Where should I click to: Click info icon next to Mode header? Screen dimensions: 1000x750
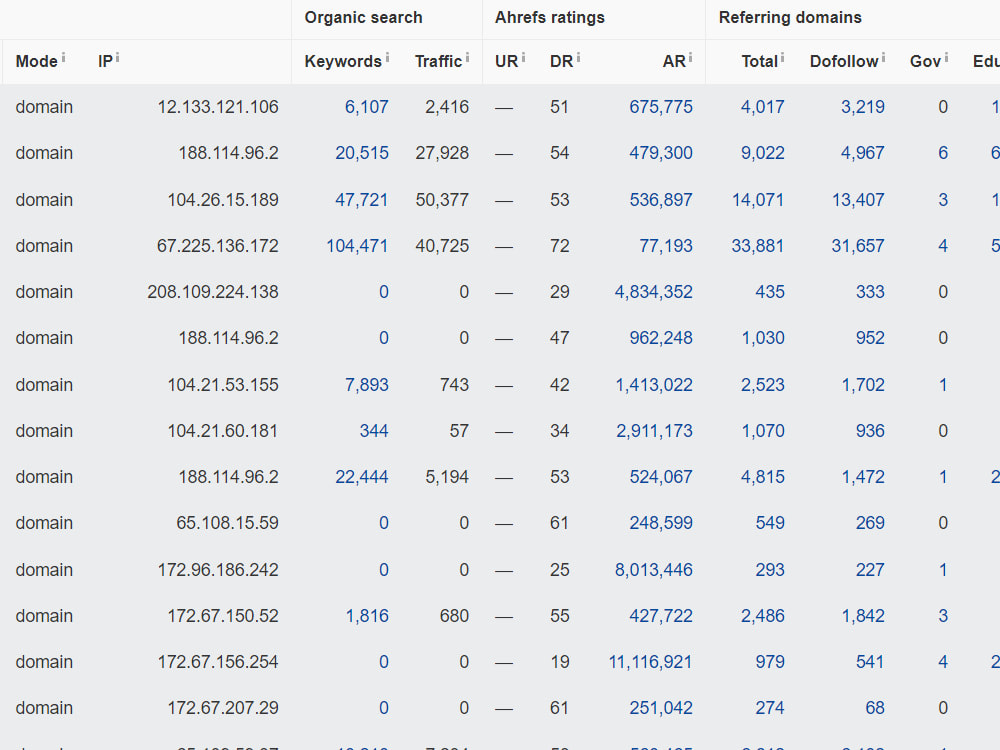coord(63,57)
